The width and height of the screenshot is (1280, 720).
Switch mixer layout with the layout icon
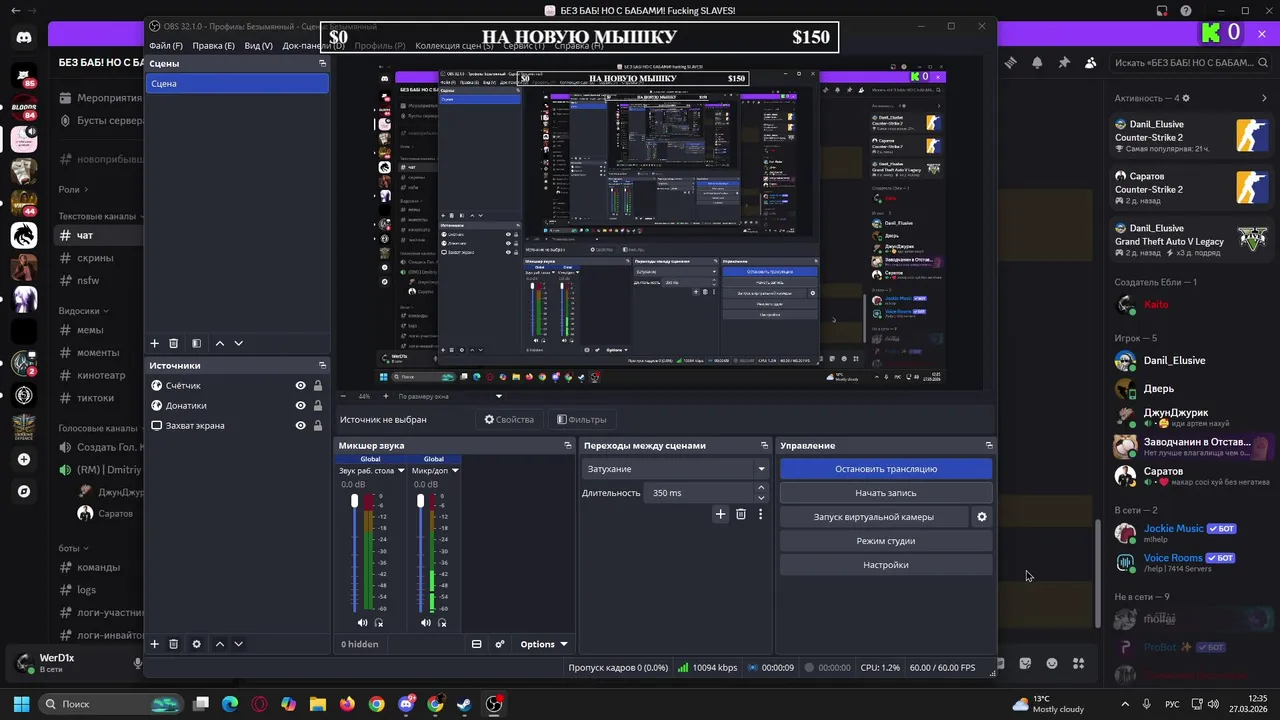pyautogui.click(x=477, y=644)
